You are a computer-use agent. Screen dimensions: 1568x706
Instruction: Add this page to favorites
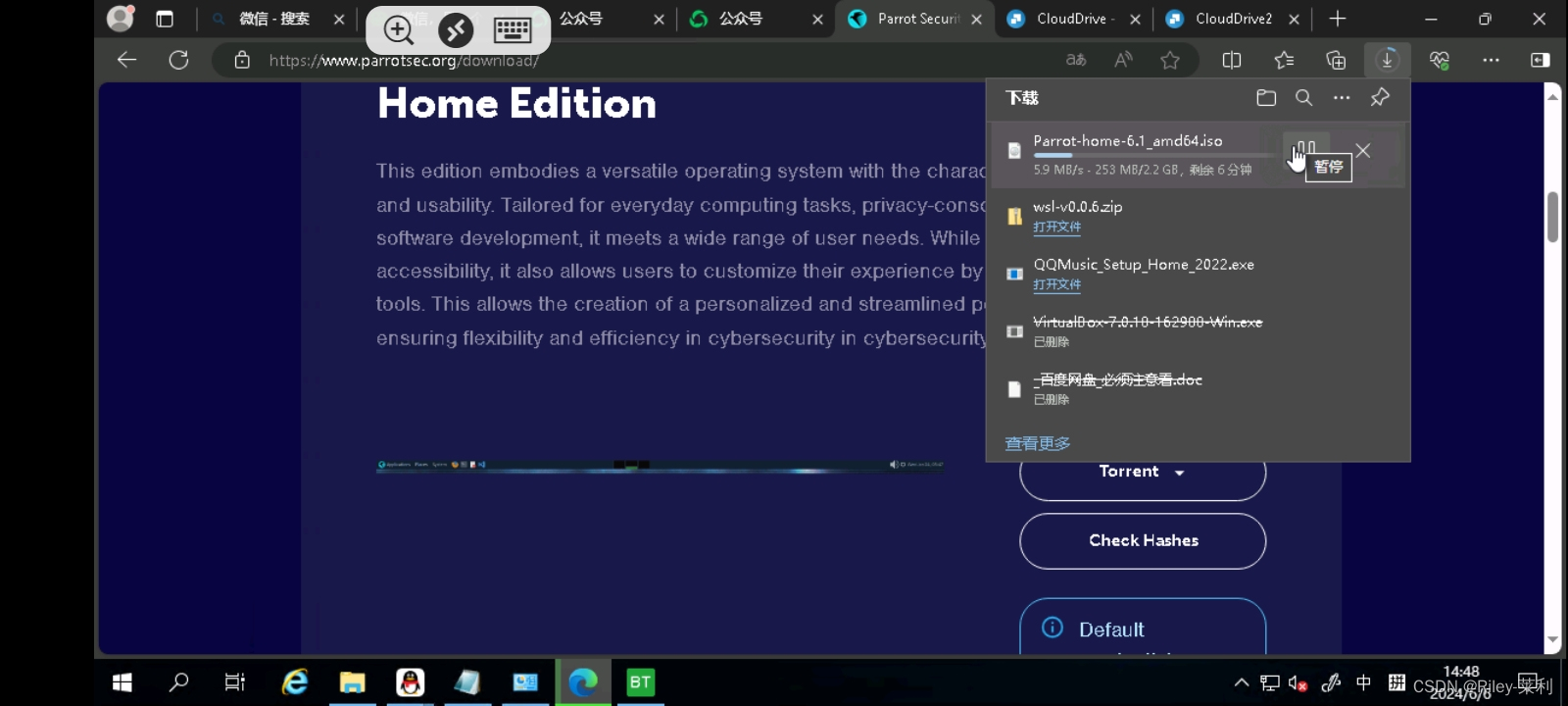click(x=1169, y=60)
